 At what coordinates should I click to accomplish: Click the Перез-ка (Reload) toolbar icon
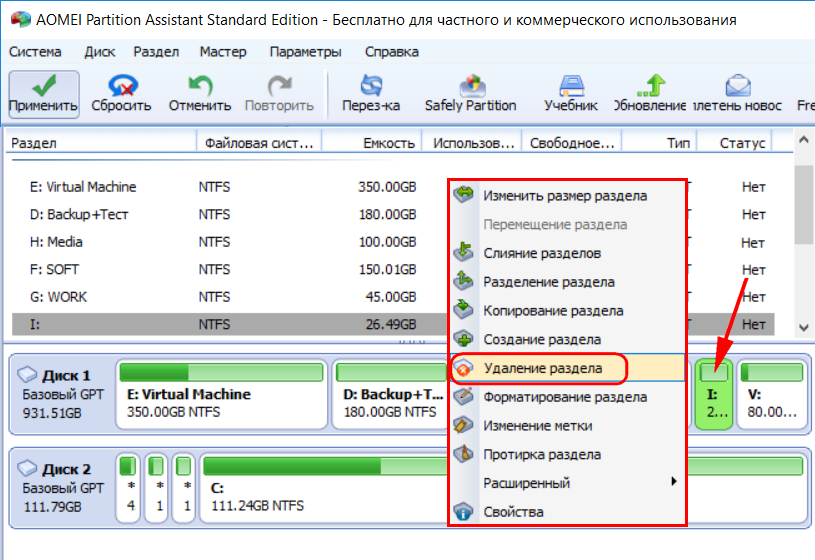click(x=371, y=92)
